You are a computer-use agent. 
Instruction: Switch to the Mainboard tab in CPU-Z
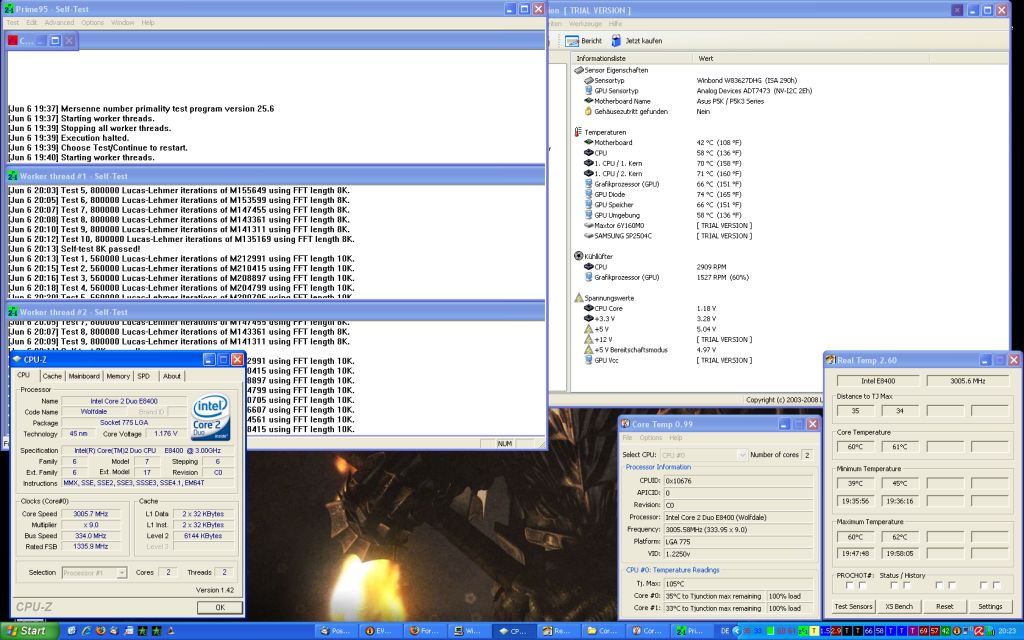[84, 376]
